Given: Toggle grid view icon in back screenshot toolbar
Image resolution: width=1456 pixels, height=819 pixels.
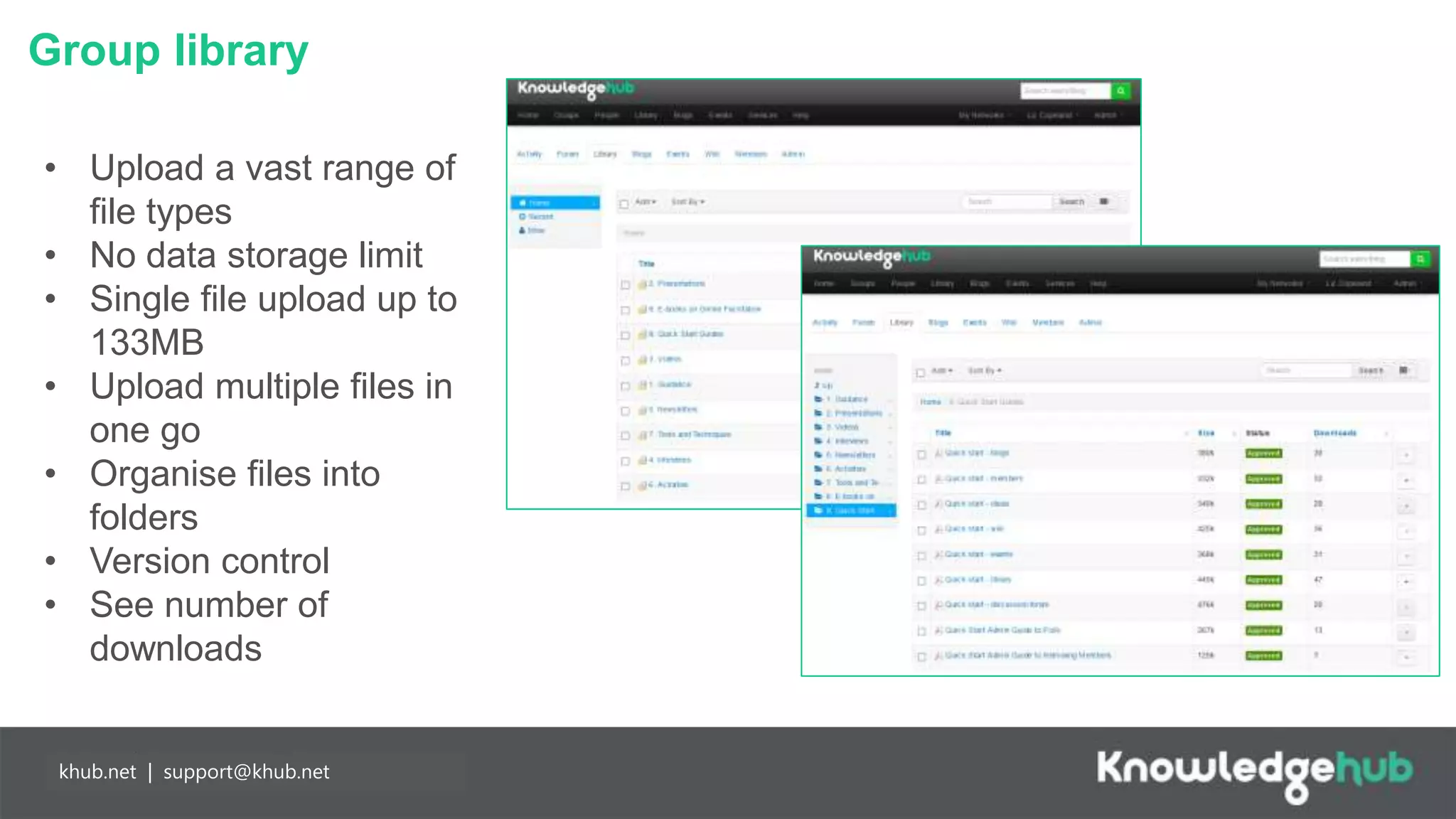Looking at the screenshot, I should tap(1104, 202).
